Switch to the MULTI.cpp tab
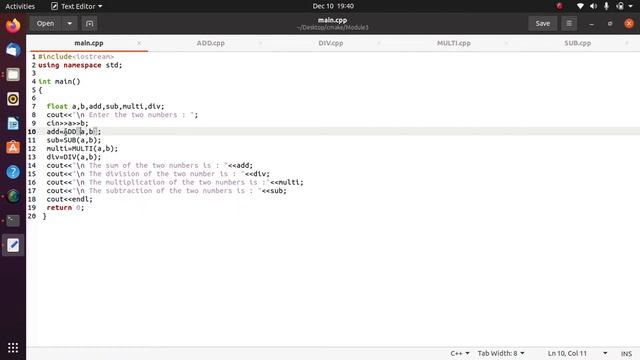640x360 pixels. pos(453,43)
